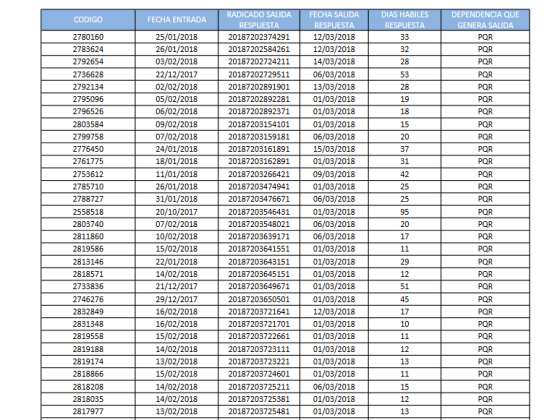Select exit date 09/03/2018
560x420 pixels.
[x=334, y=174]
